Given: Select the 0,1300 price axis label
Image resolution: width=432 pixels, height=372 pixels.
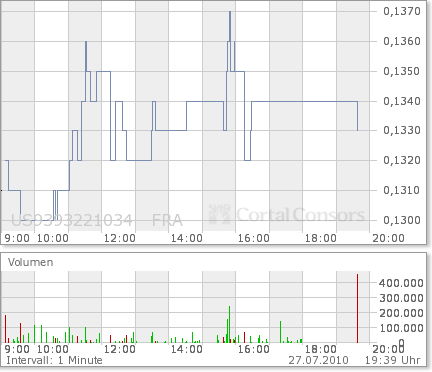Looking at the screenshot, I should click(x=402, y=220).
